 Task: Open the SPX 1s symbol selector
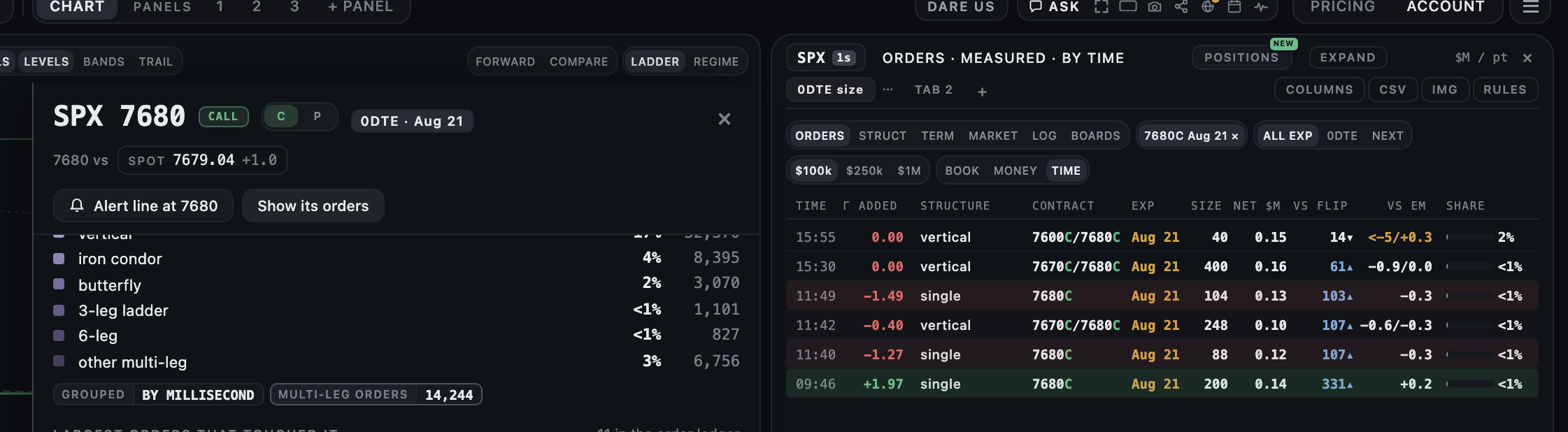(x=825, y=58)
